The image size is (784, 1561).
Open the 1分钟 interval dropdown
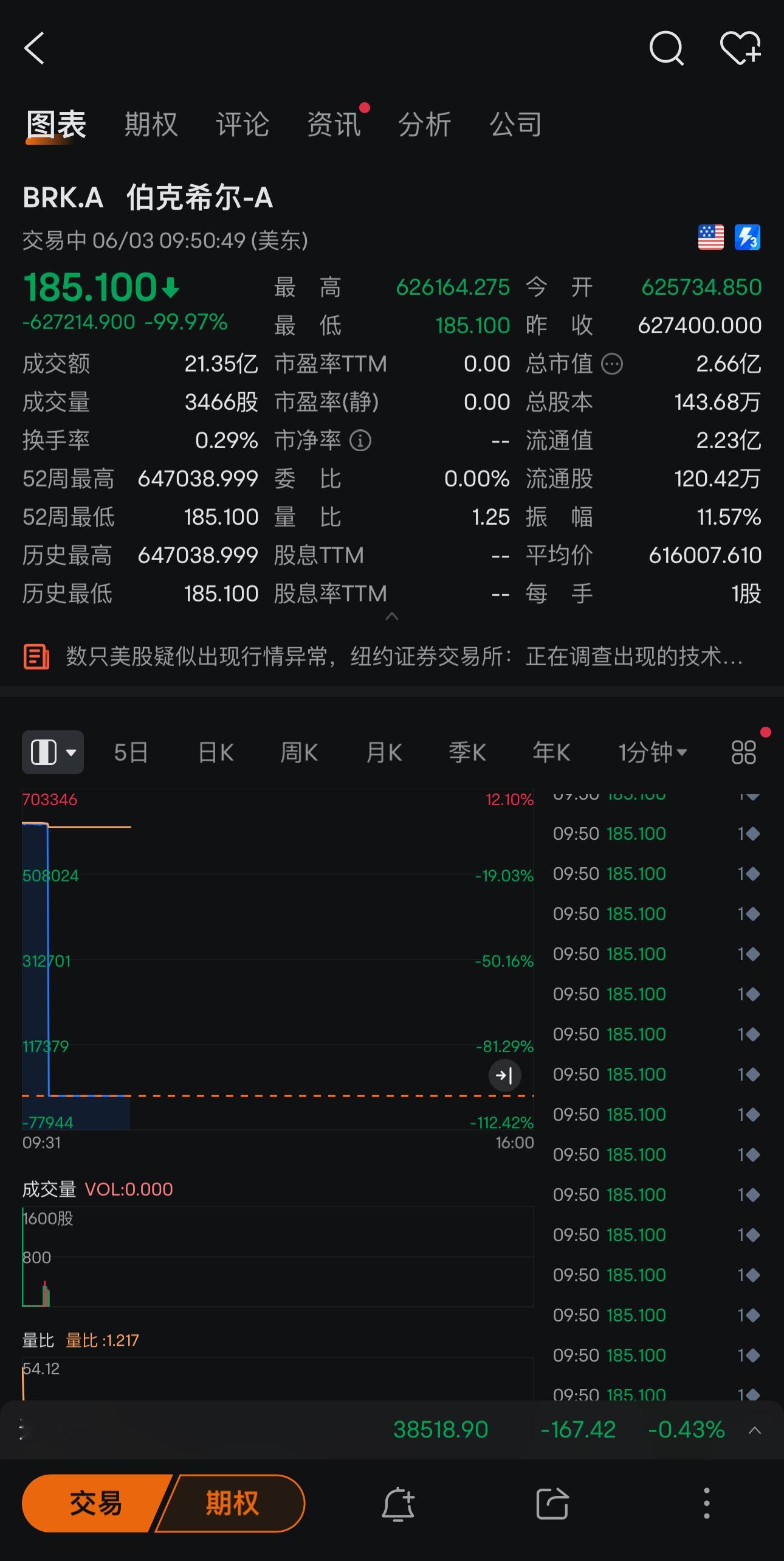653,752
